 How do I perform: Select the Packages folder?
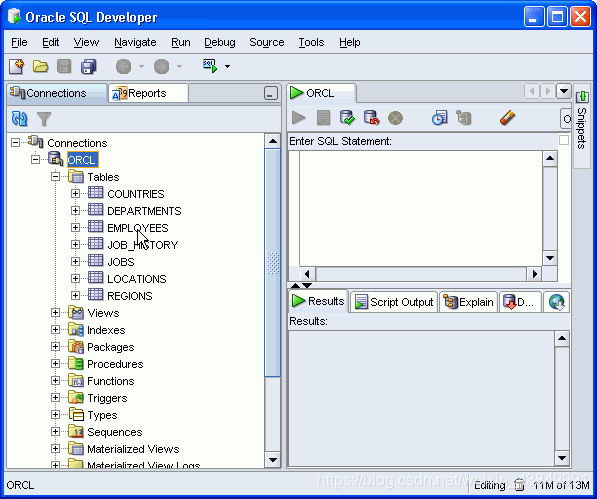coord(110,347)
